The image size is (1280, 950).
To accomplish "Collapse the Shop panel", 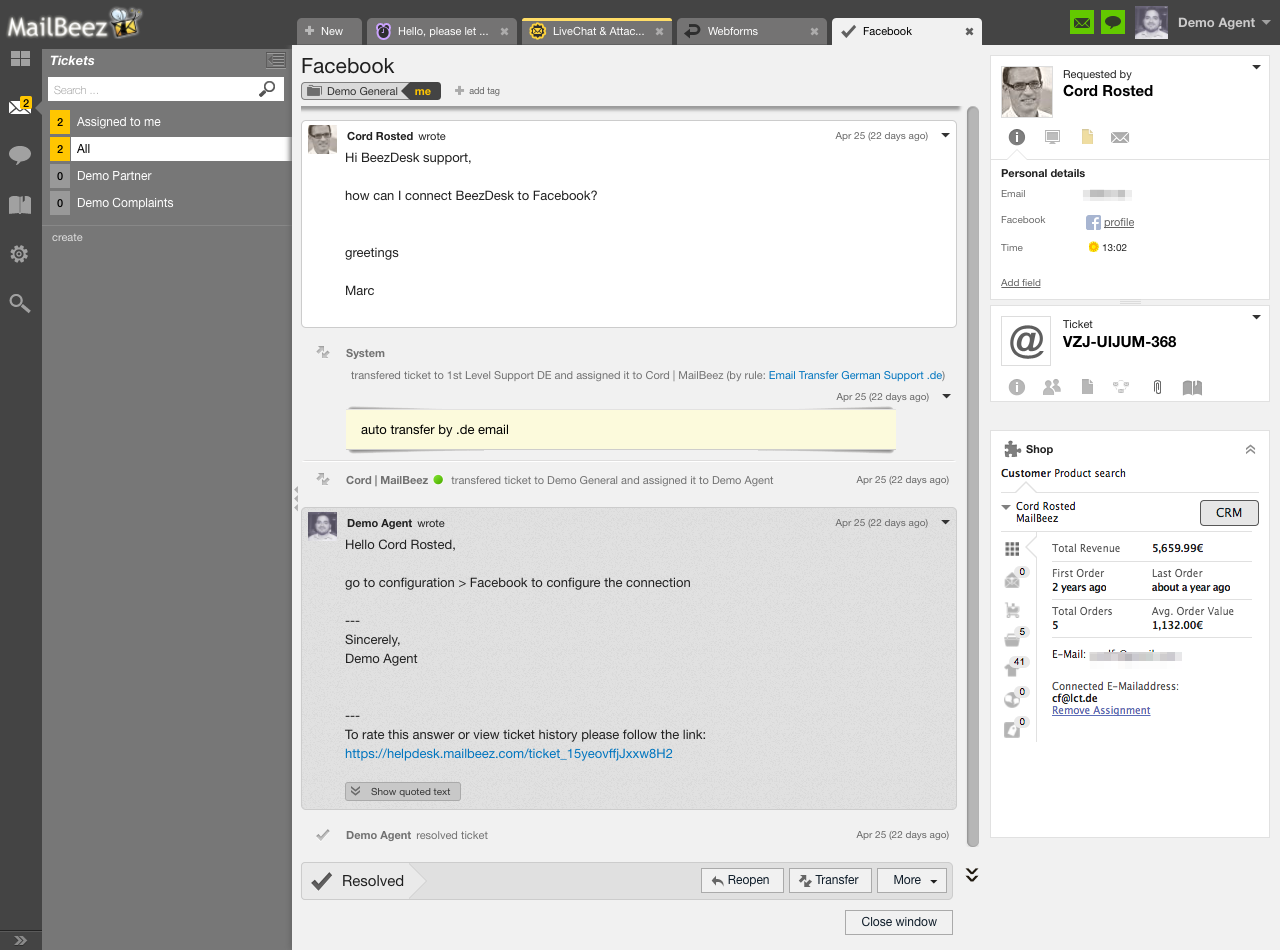I will coord(1250,450).
